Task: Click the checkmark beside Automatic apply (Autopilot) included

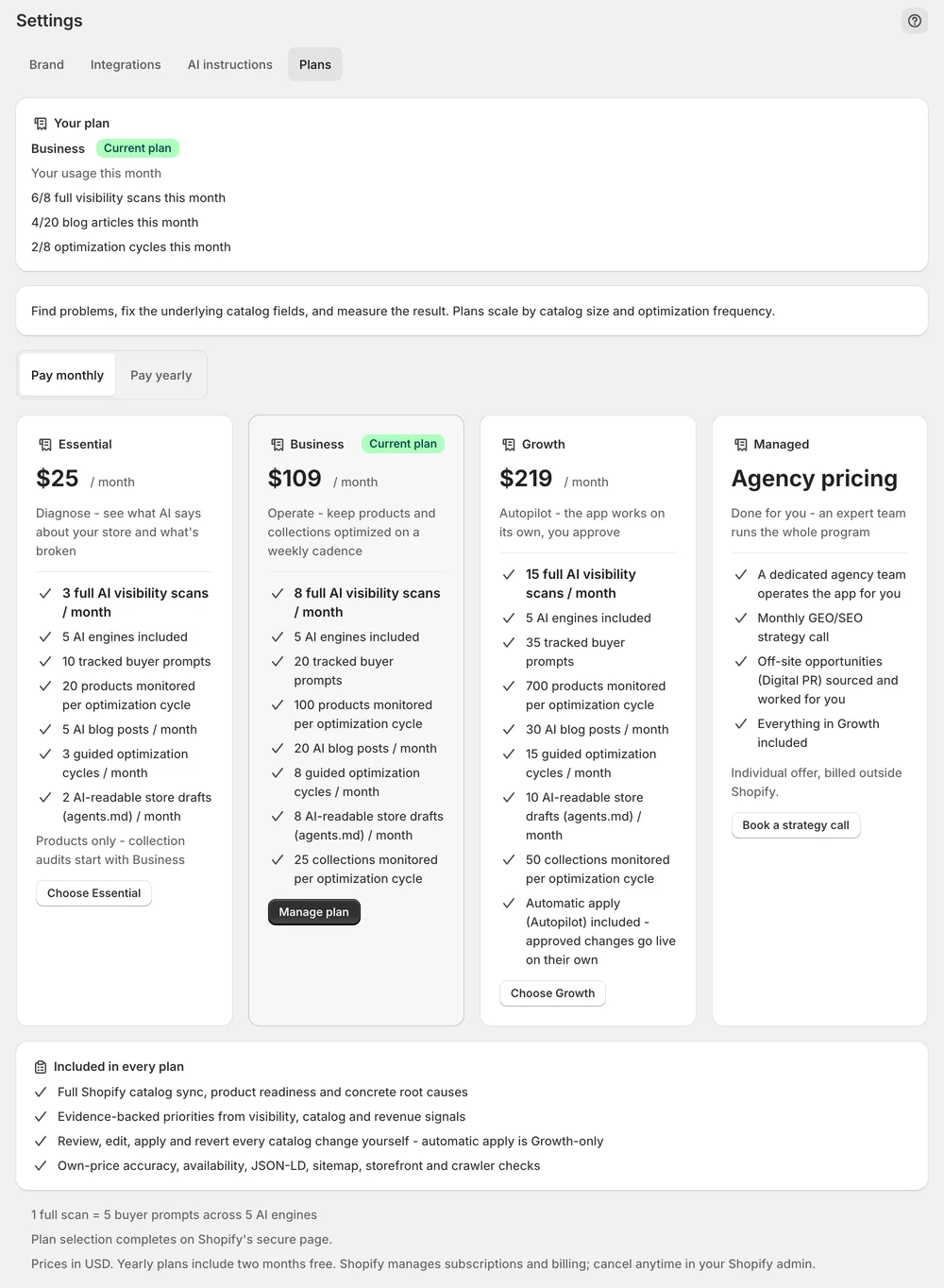Action: pos(509,904)
